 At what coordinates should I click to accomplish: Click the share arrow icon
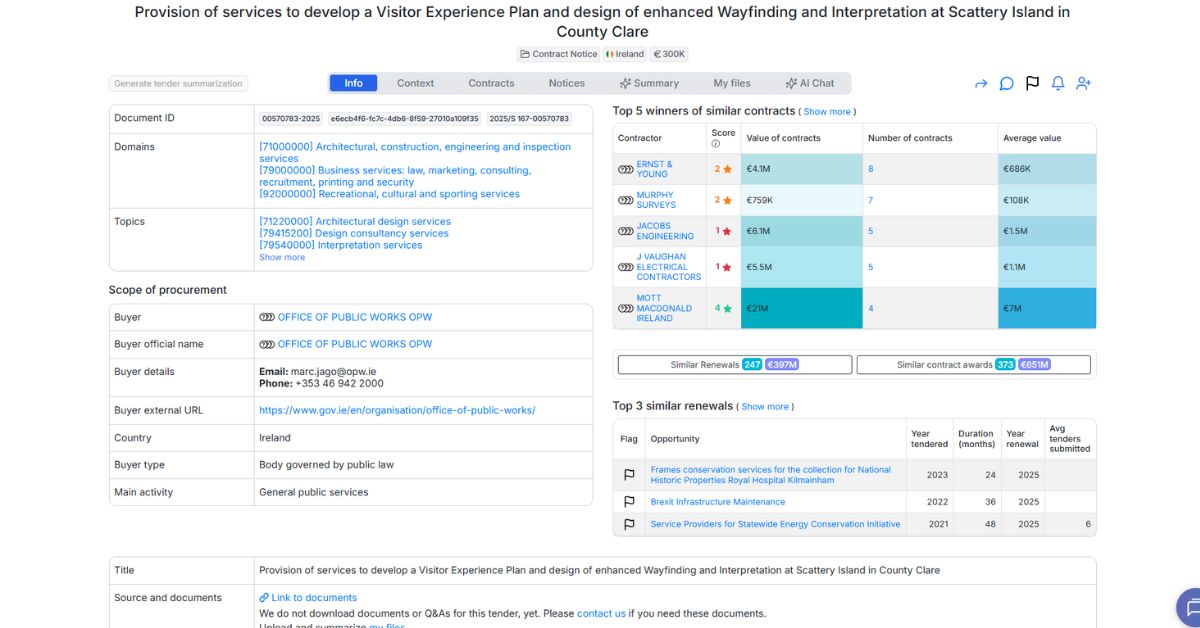pyautogui.click(x=981, y=84)
